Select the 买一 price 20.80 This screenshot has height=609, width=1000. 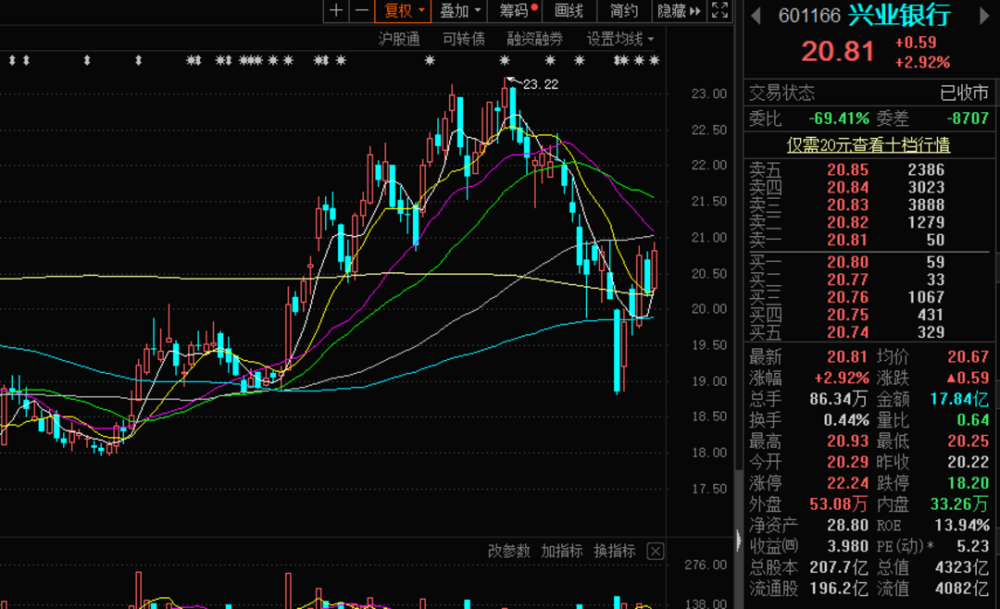[x=848, y=262]
